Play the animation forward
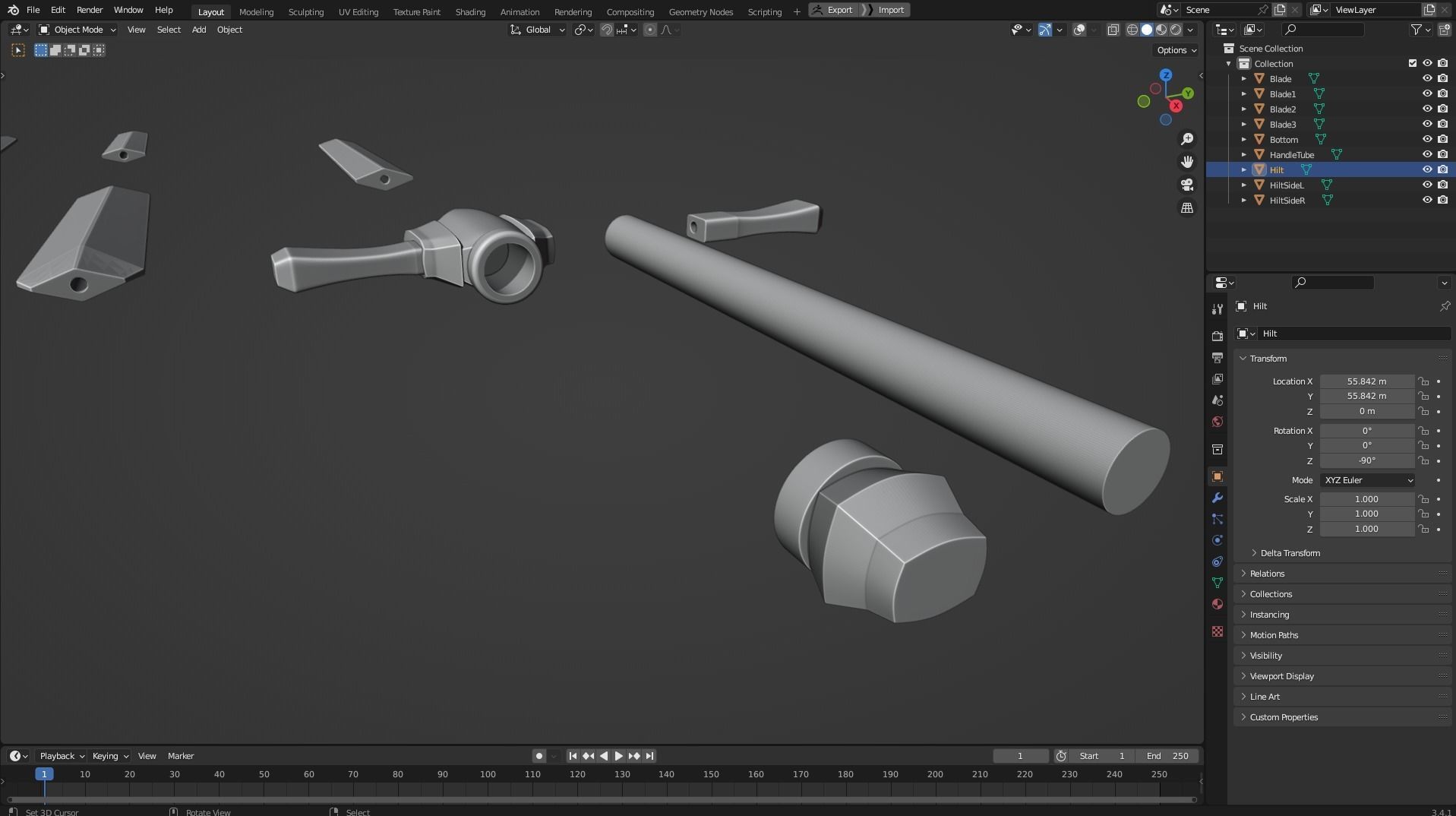Image resolution: width=1456 pixels, height=816 pixels. (x=618, y=756)
